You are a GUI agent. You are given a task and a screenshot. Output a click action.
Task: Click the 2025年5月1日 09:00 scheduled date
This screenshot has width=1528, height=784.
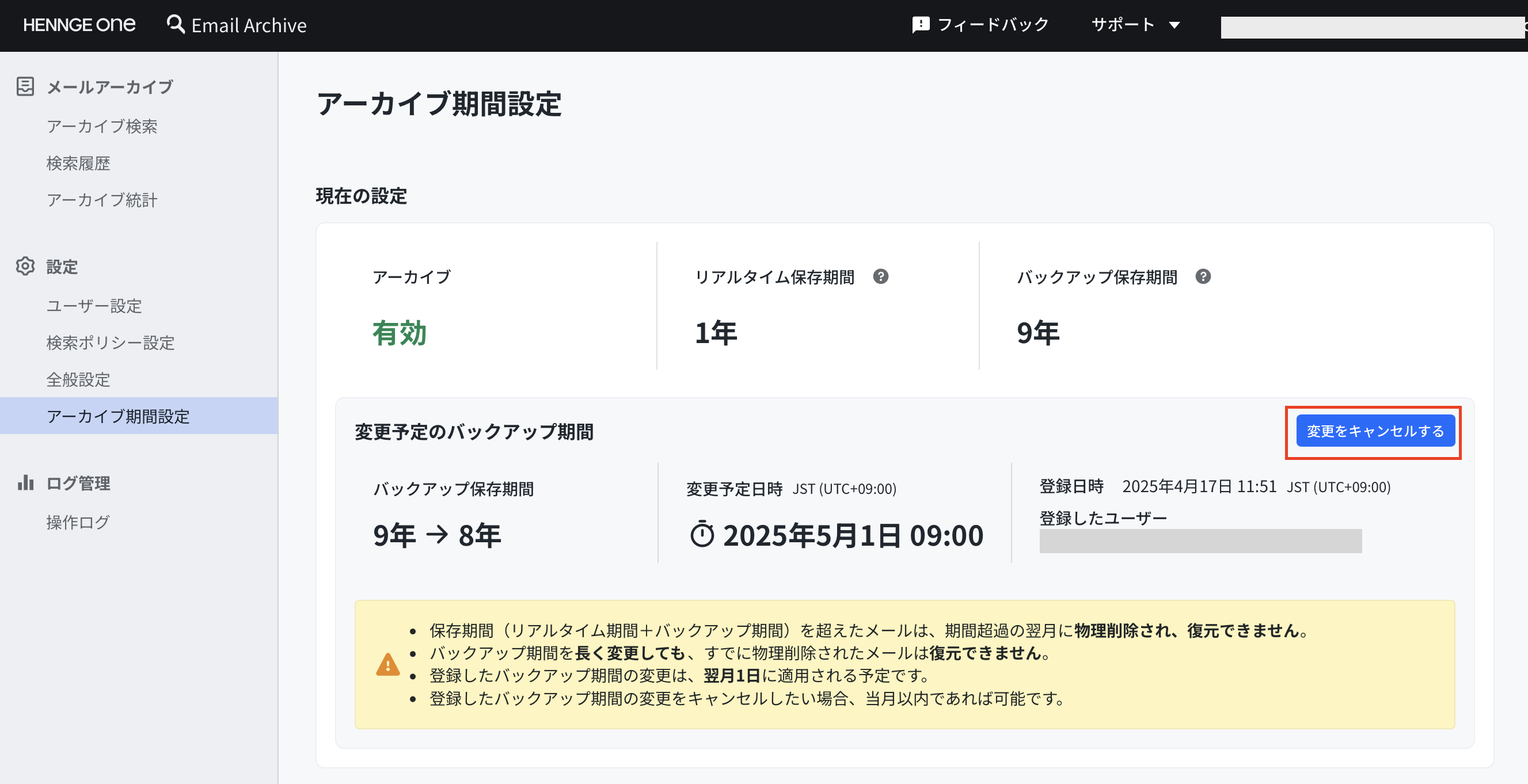point(853,535)
